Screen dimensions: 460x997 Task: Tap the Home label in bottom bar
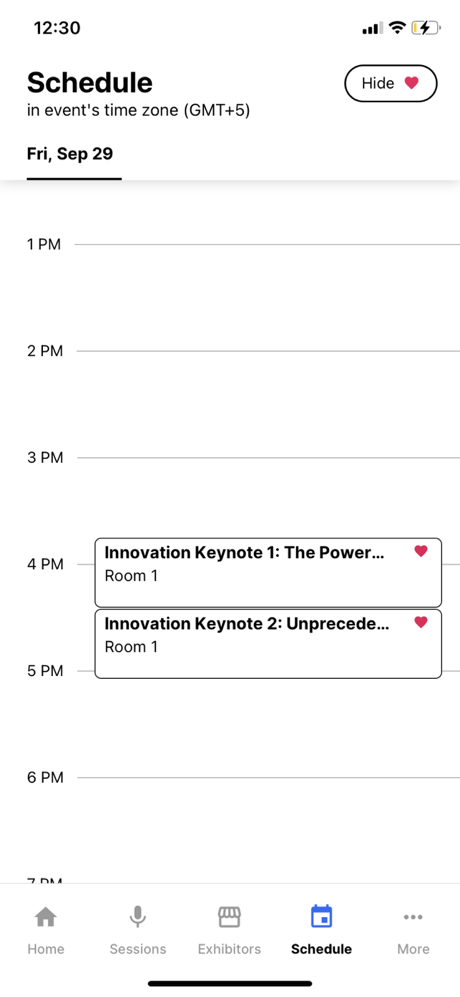tap(46, 949)
